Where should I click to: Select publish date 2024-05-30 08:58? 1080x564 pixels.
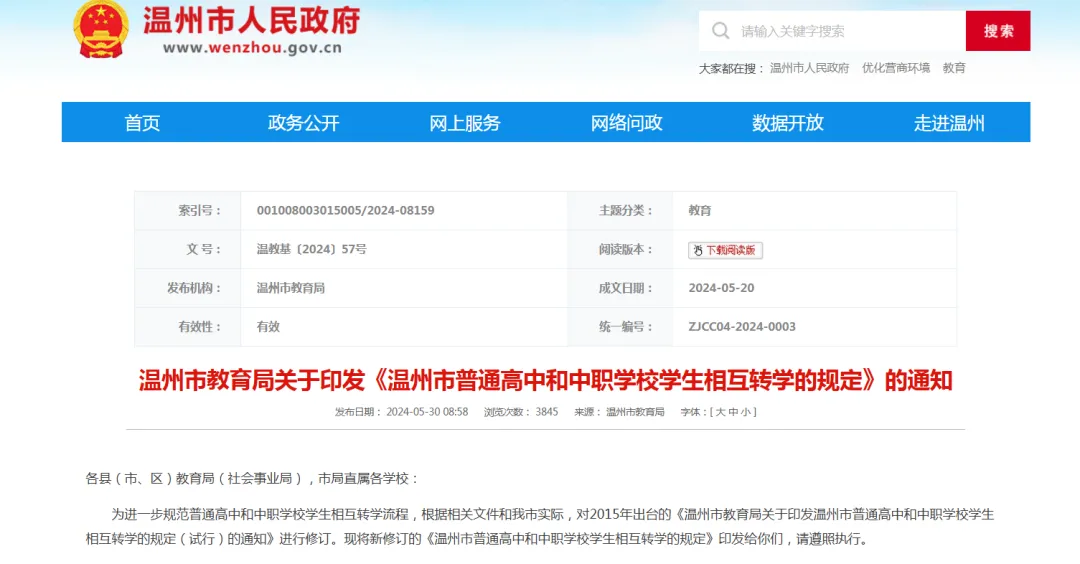(x=427, y=412)
